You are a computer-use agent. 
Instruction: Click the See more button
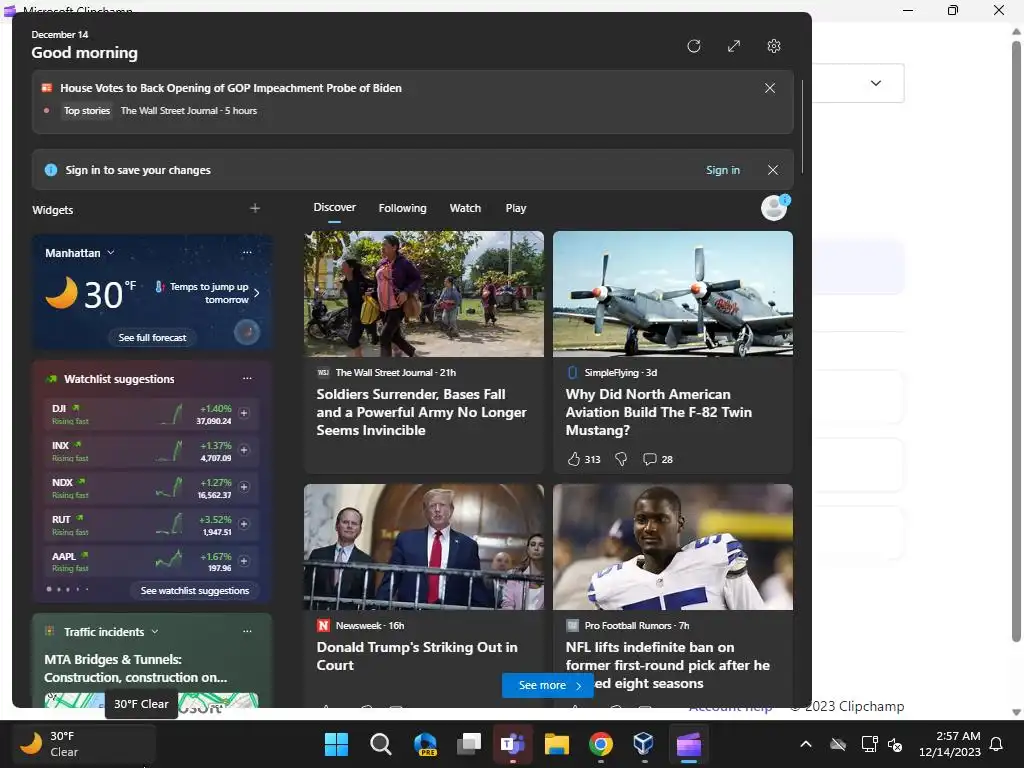547,685
